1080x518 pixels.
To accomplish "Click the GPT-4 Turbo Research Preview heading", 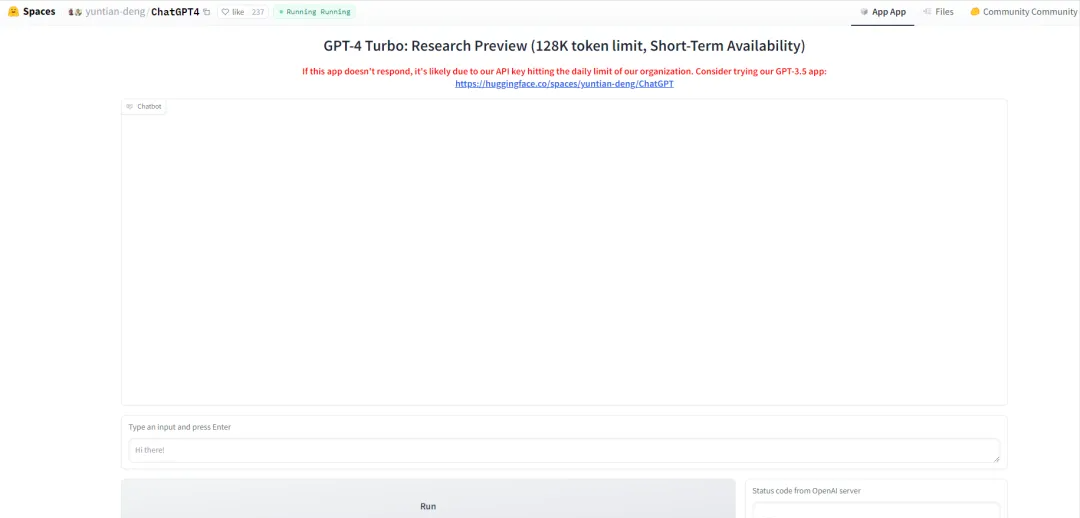I will (x=564, y=46).
